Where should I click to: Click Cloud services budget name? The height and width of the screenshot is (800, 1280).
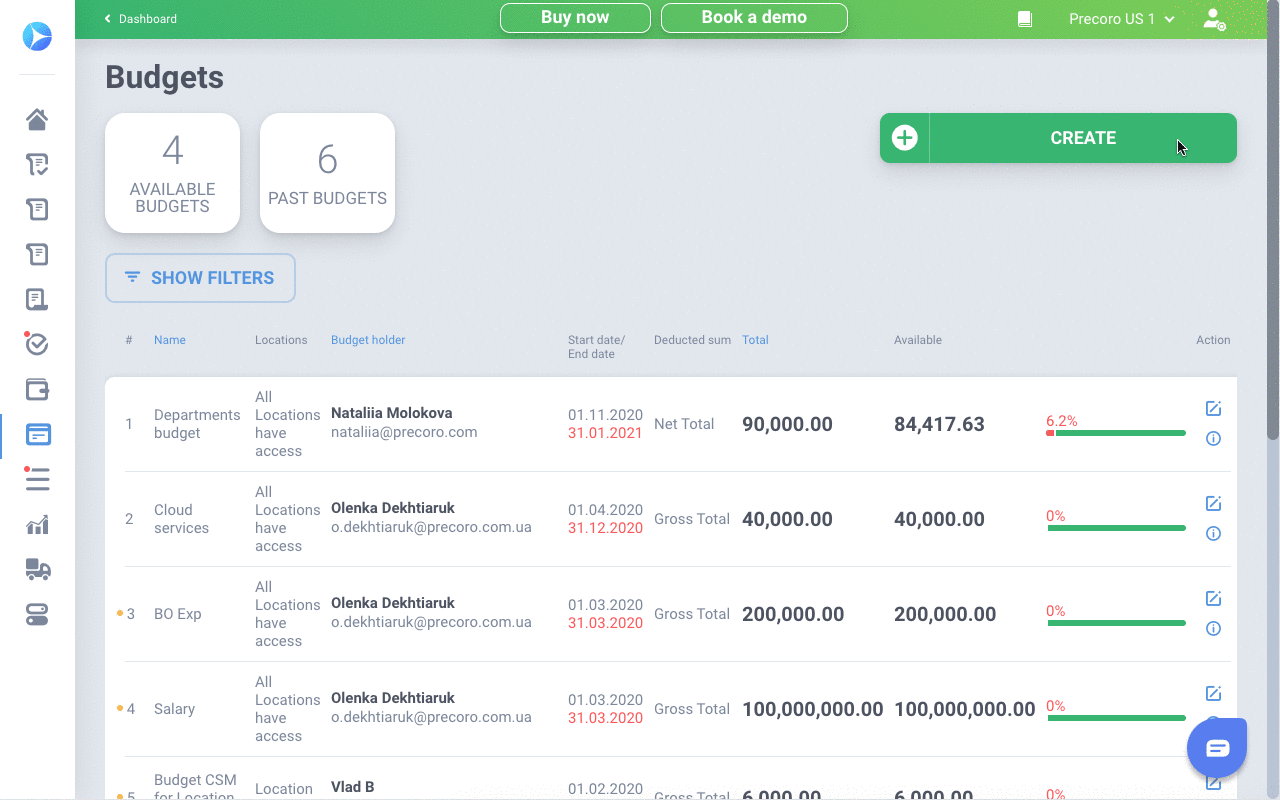[x=181, y=519]
